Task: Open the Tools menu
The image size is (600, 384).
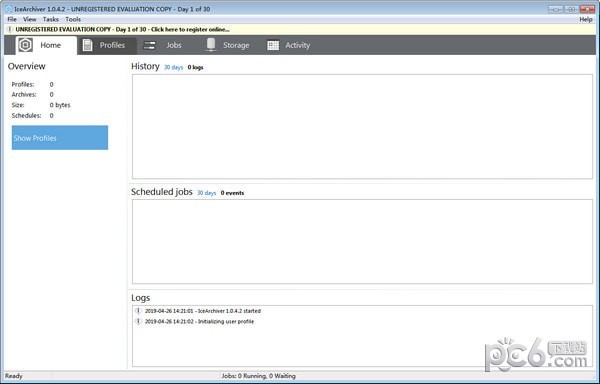Action: (73, 19)
